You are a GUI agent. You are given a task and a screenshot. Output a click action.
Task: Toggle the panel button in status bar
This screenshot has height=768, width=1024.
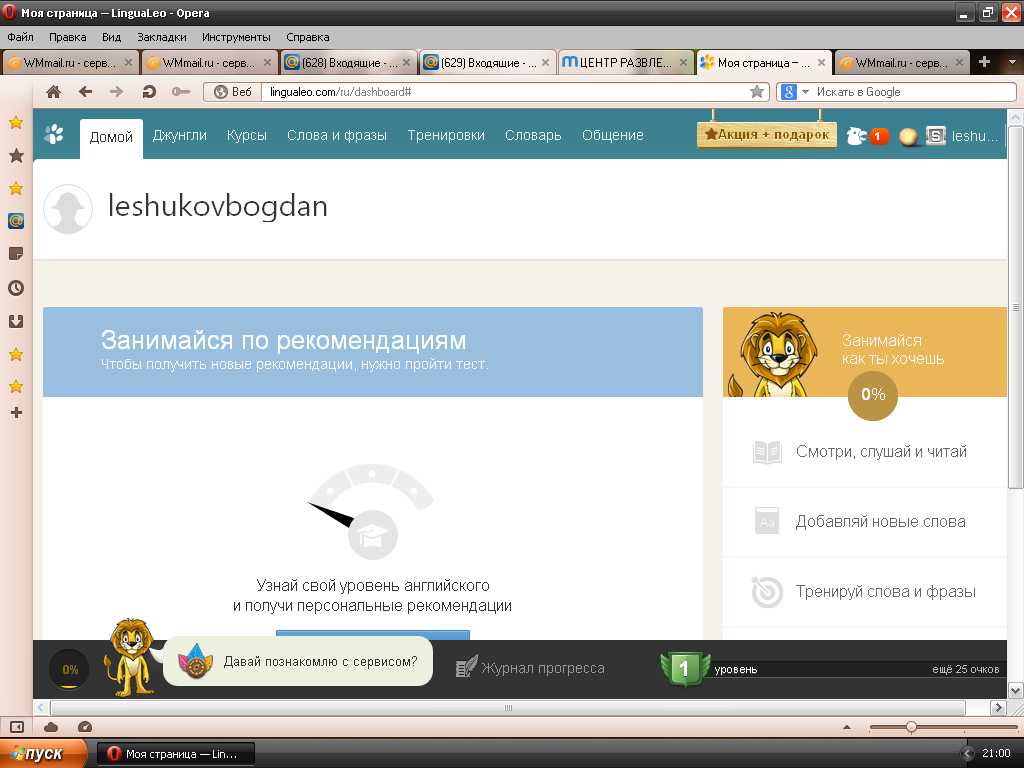click(x=17, y=727)
